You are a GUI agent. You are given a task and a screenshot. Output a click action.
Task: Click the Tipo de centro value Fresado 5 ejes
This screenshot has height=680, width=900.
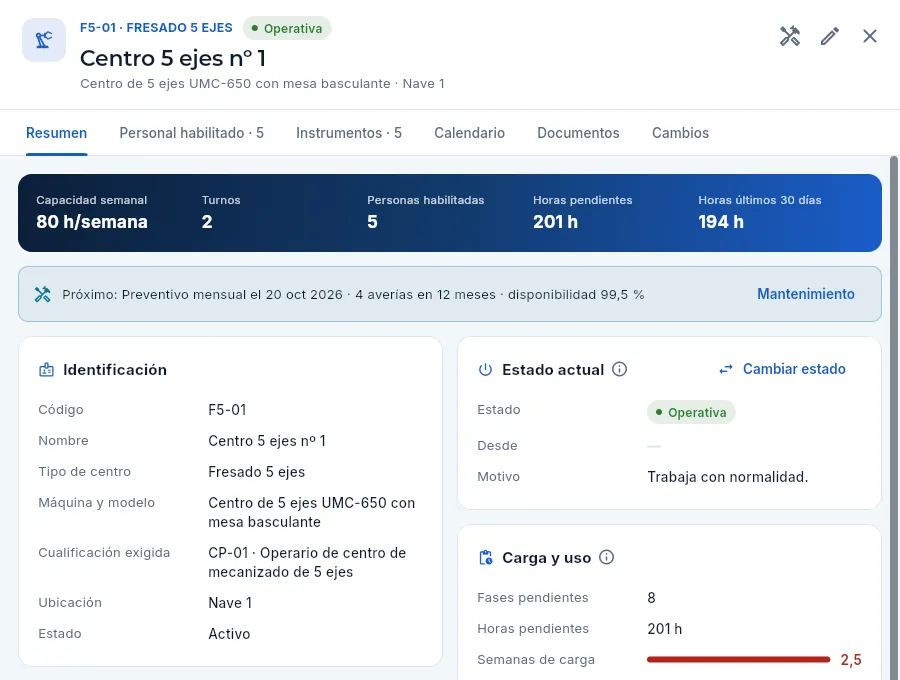click(x=257, y=472)
